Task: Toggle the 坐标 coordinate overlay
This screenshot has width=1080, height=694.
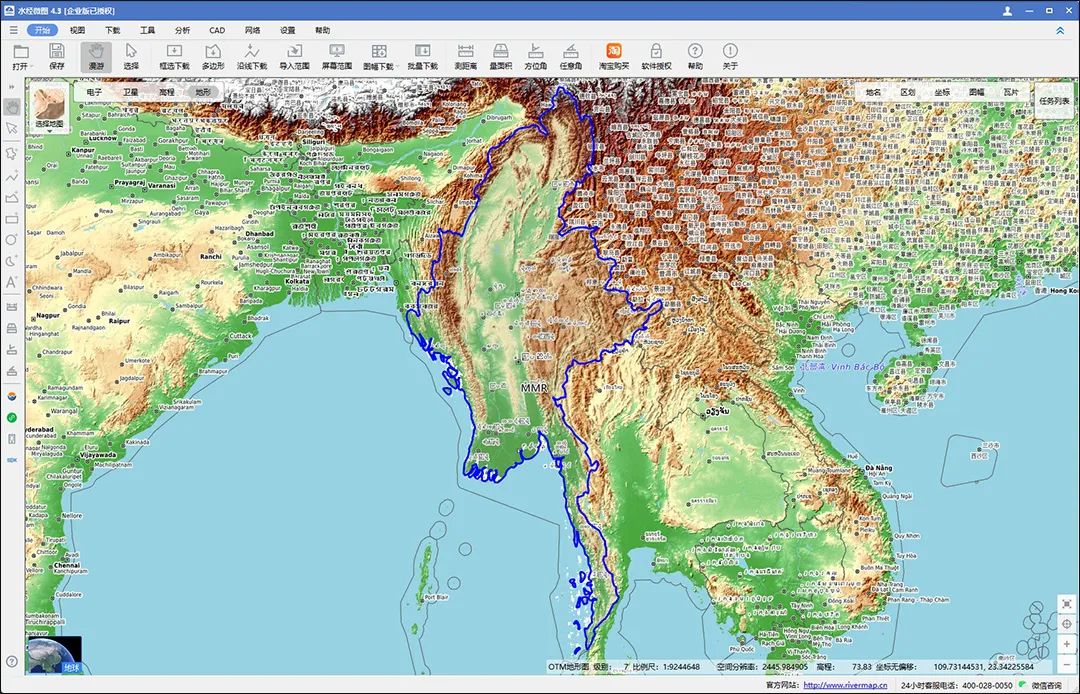Action: click(942, 92)
